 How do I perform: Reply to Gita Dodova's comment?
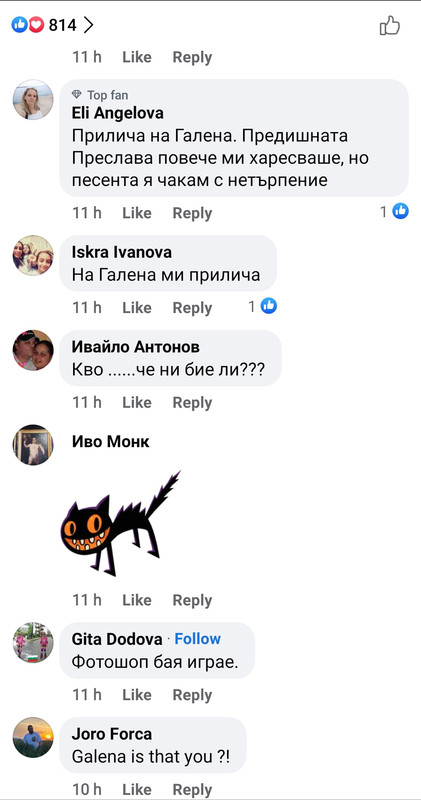[x=192, y=695]
